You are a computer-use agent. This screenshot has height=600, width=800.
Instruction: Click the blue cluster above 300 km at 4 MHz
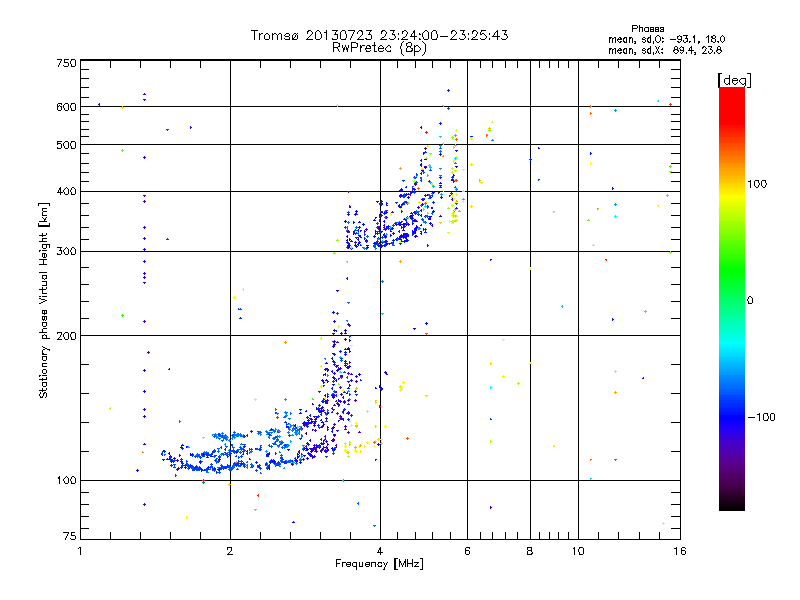(x=388, y=224)
